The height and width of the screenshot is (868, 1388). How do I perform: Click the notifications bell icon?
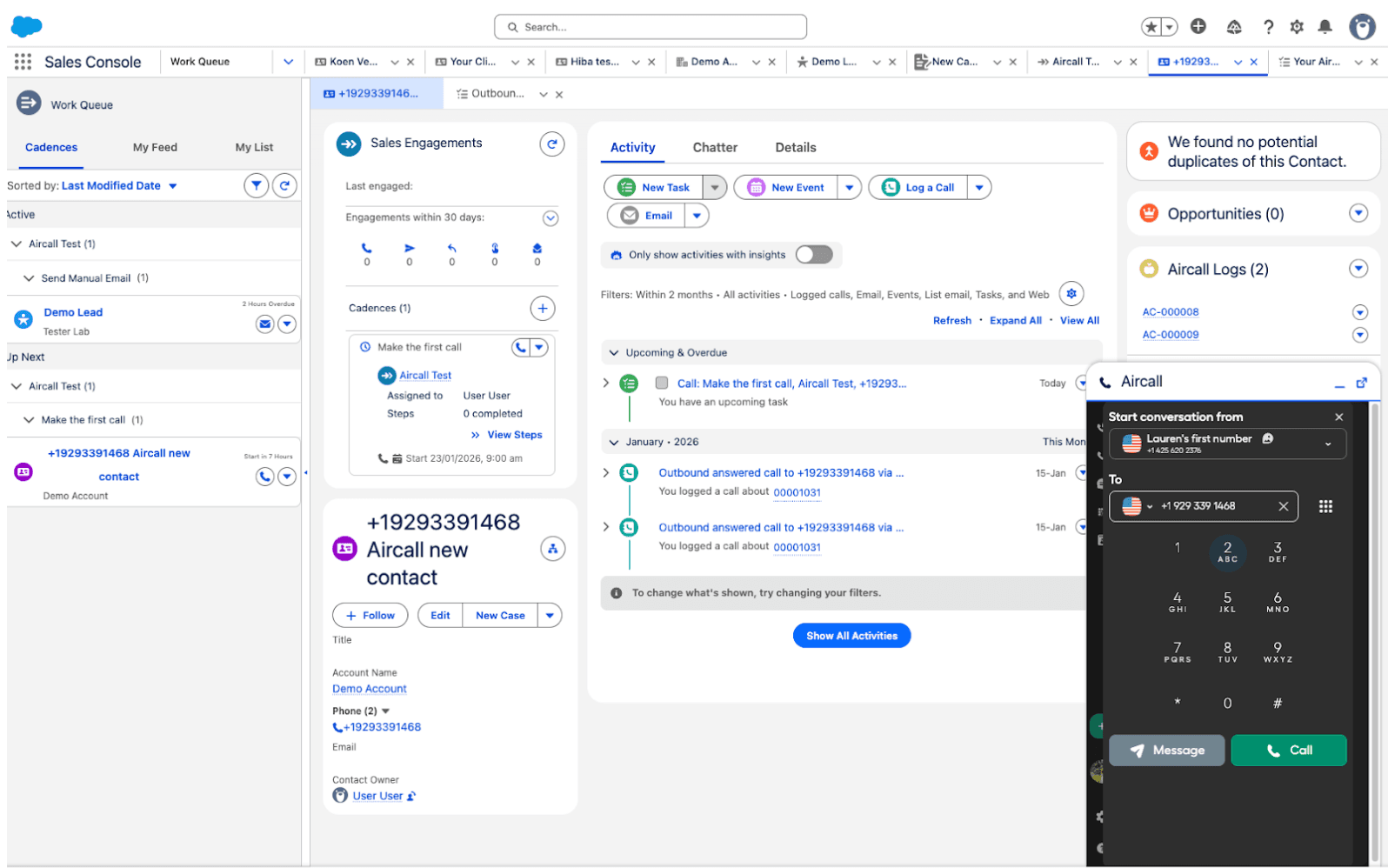(1325, 27)
